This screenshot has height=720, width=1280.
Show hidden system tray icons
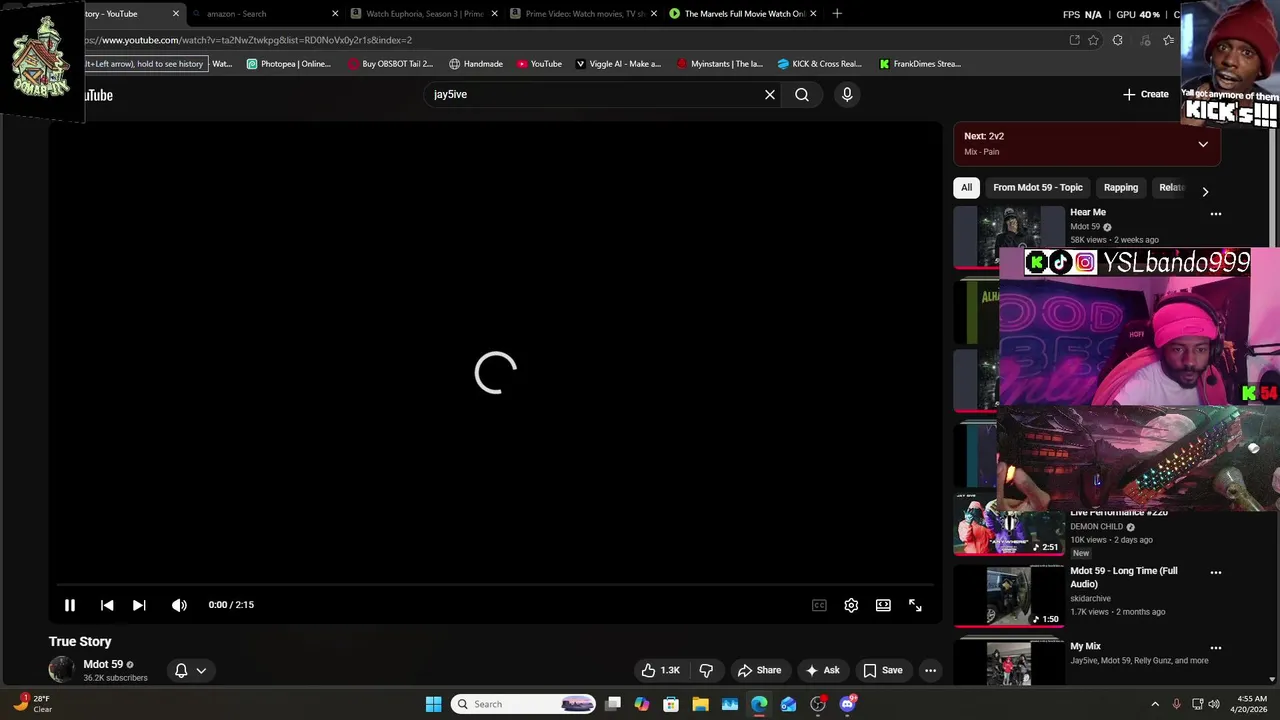pos(1155,704)
